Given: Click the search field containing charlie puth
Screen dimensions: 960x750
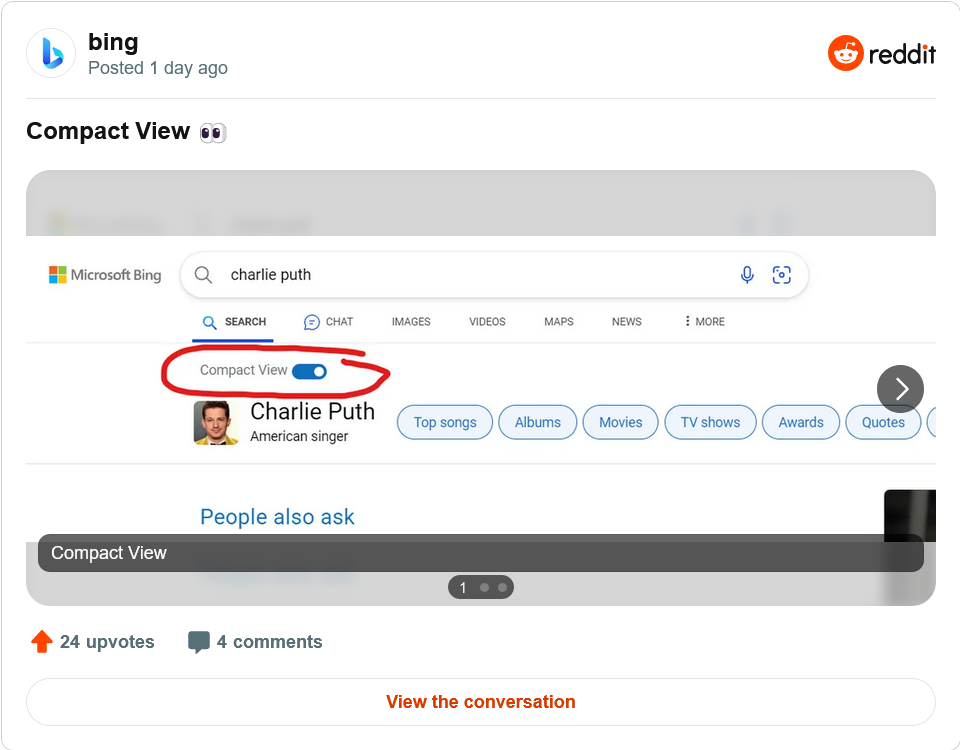Looking at the screenshot, I should pyautogui.click(x=494, y=275).
